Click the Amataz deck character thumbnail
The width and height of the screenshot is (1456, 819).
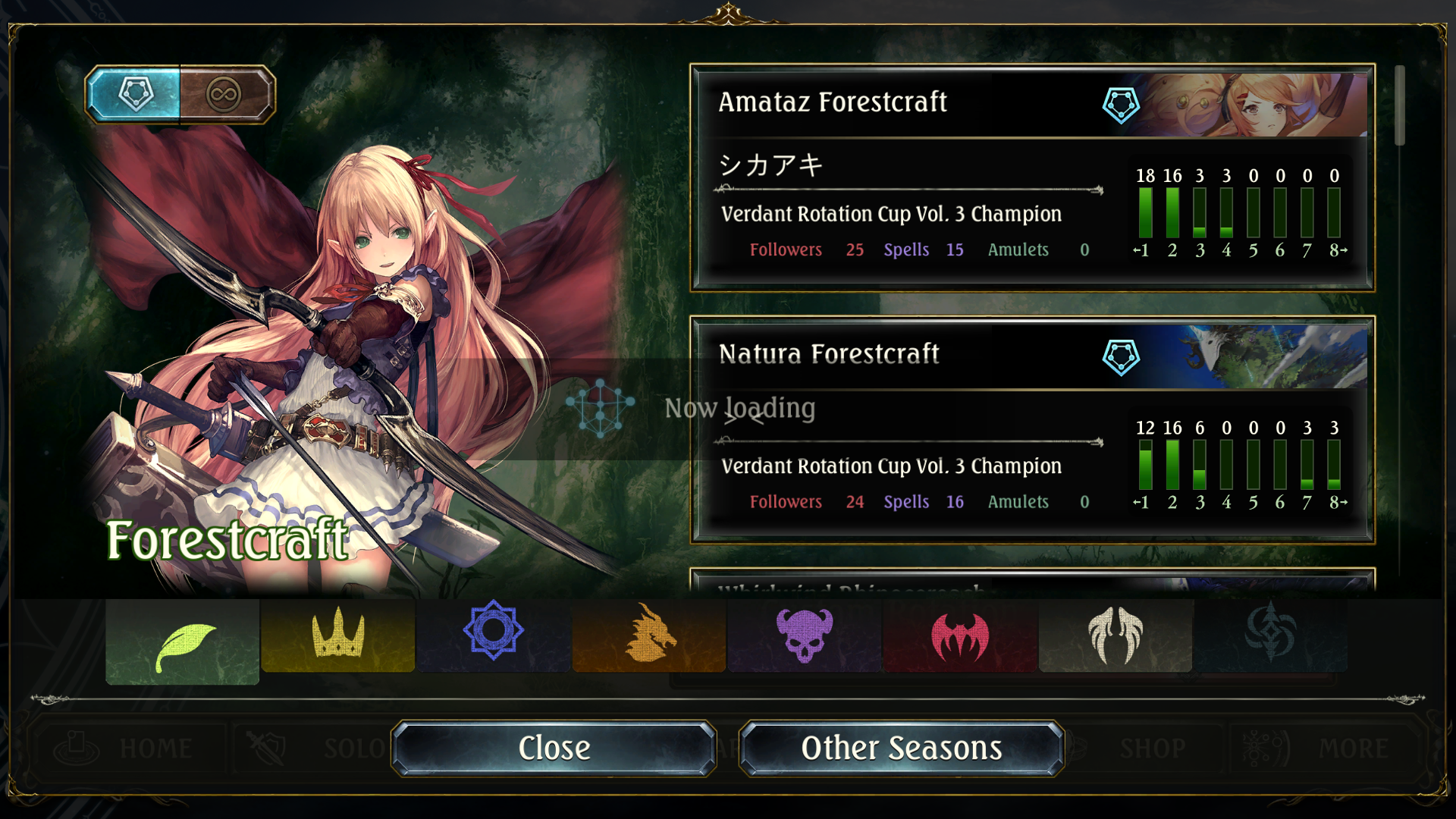click(x=1255, y=105)
